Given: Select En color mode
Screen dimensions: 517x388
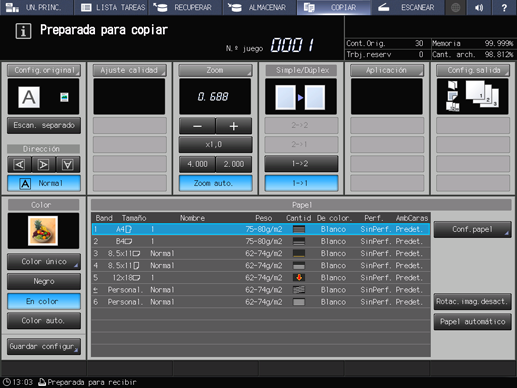Looking at the screenshot, I should pos(44,301).
